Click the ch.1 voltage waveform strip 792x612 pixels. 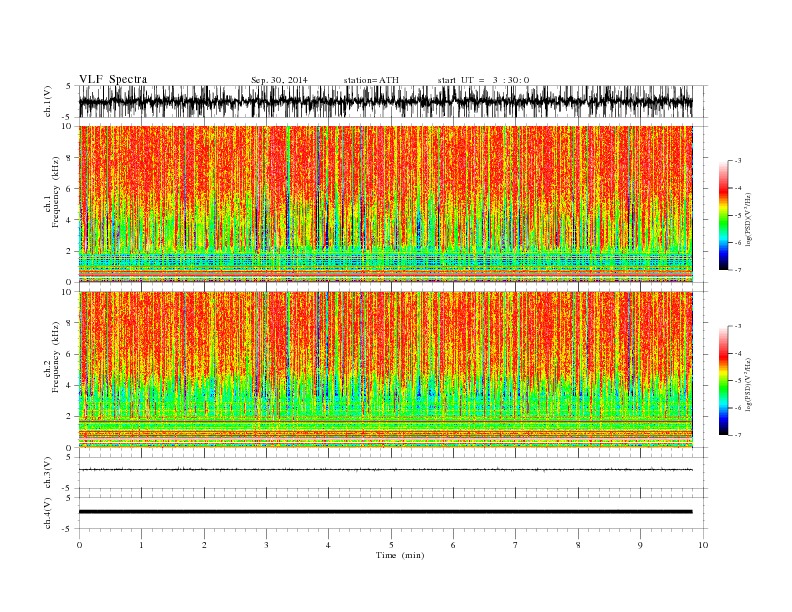(x=385, y=101)
